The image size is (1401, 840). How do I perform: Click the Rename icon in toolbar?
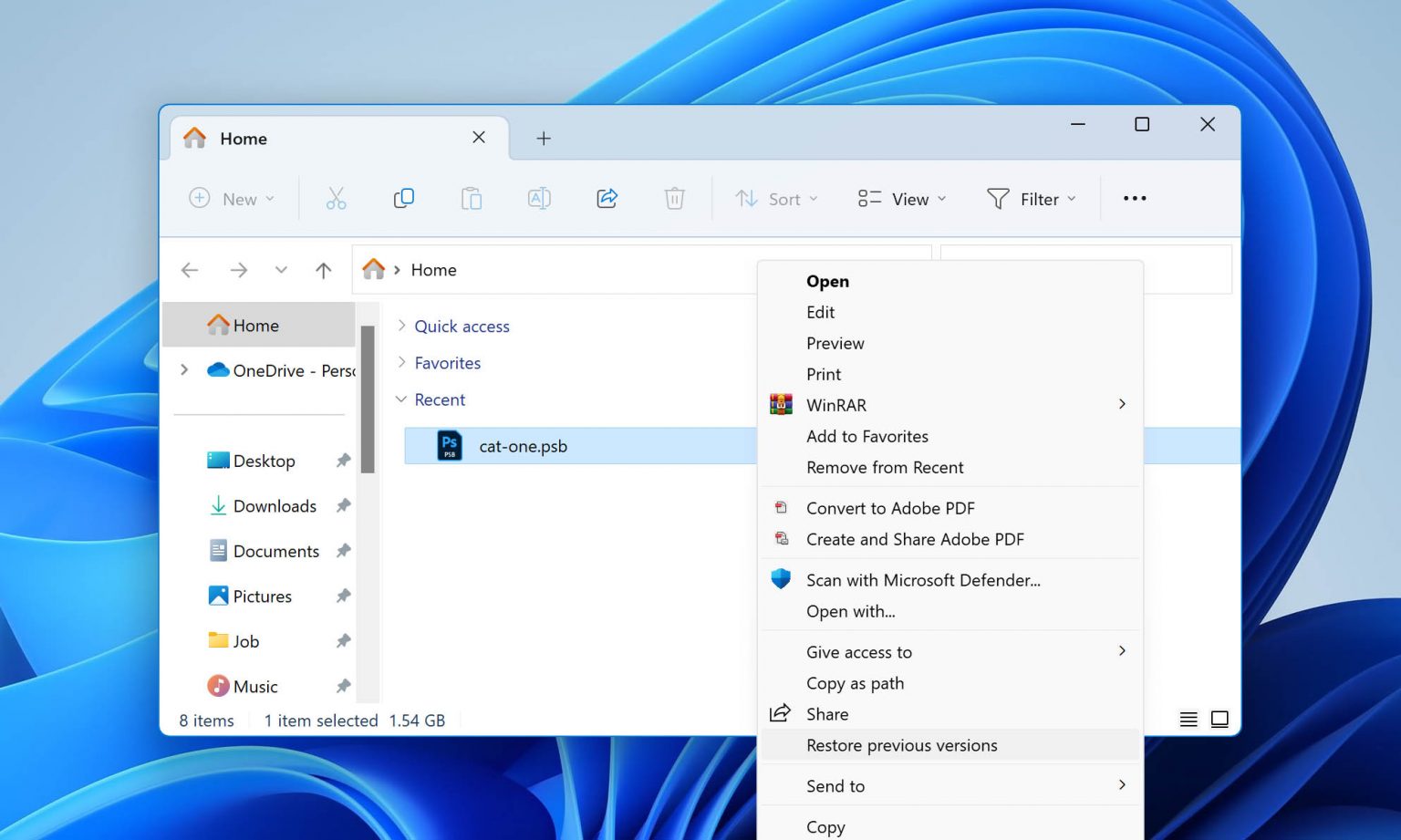pos(539,199)
